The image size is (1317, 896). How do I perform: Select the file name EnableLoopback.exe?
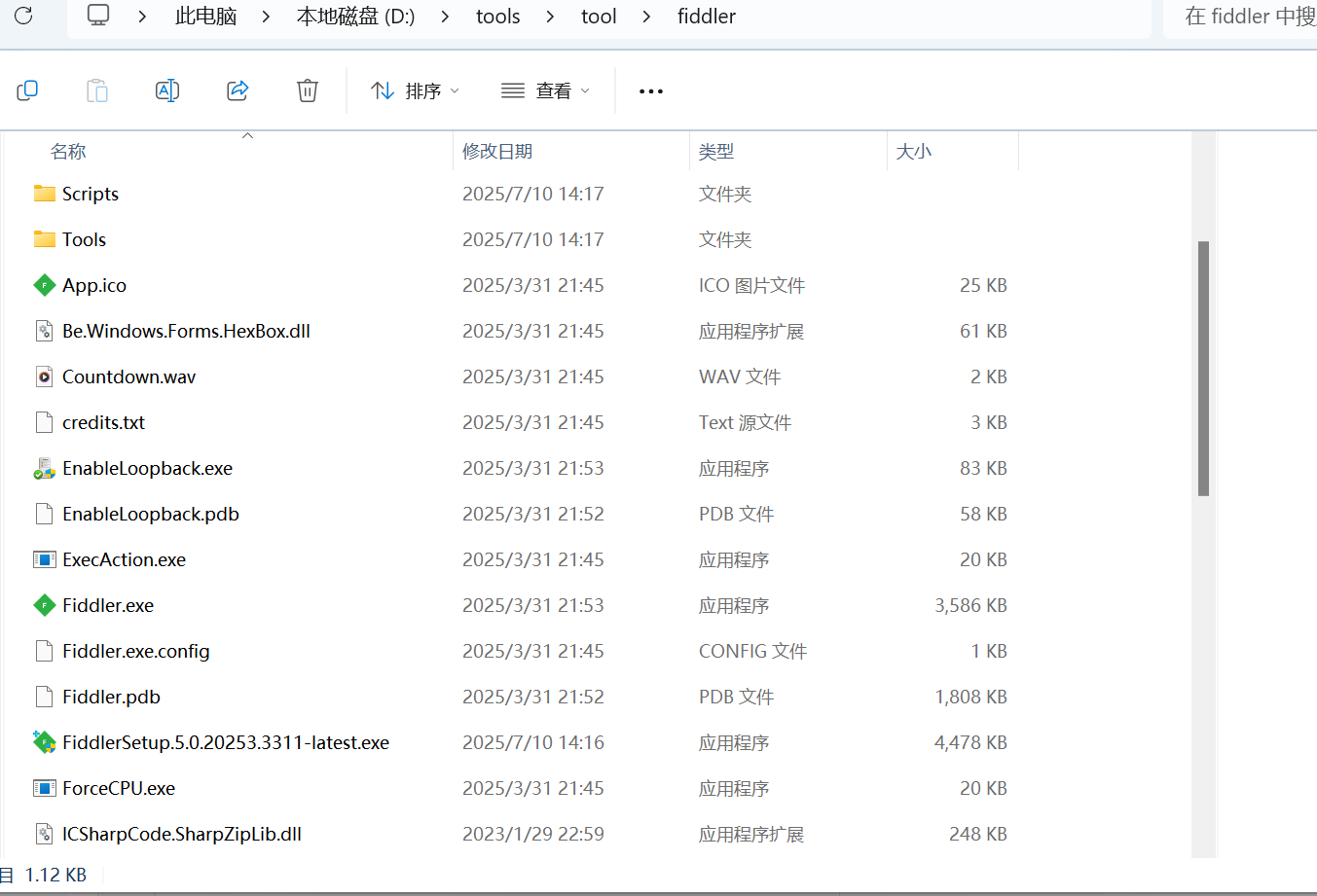coord(147,468)
